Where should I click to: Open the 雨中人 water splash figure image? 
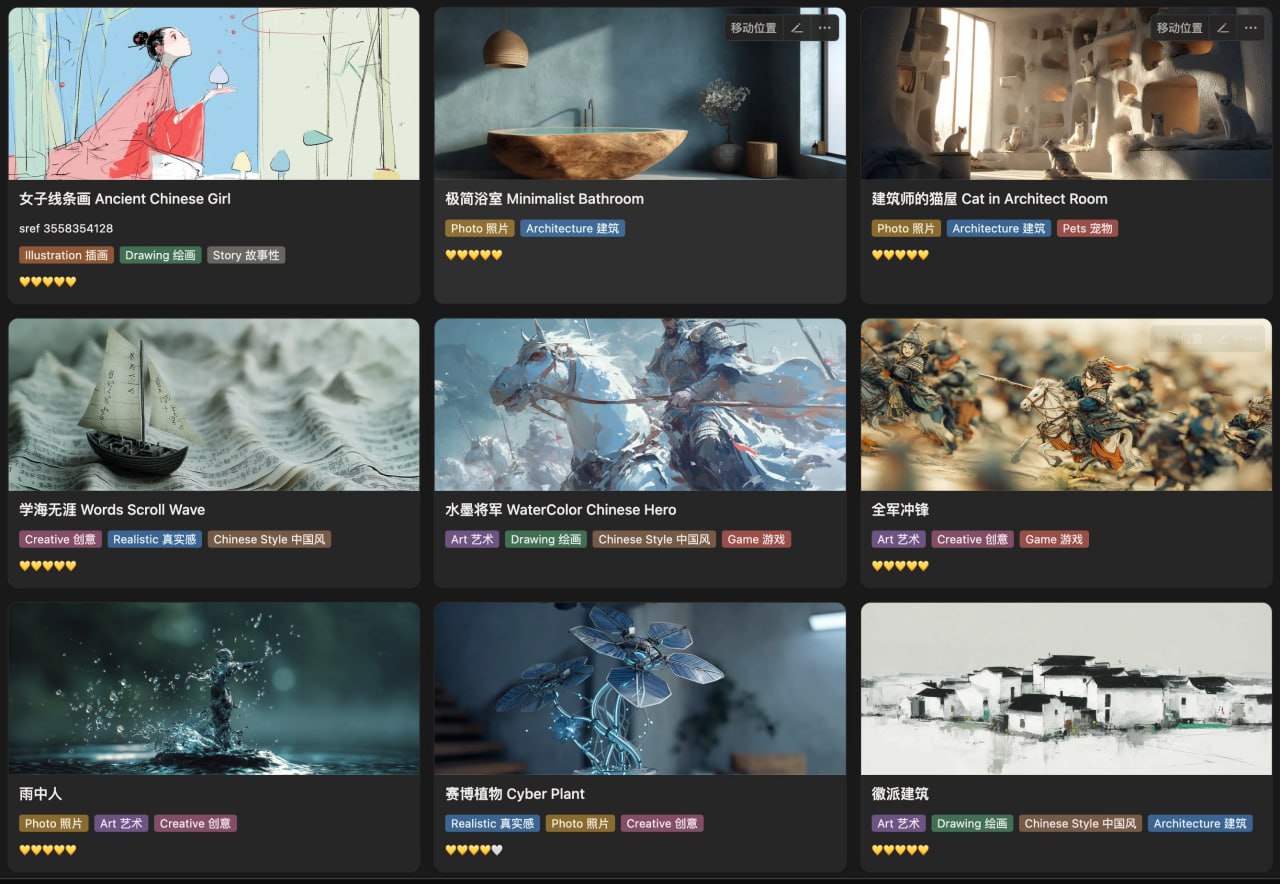click(x=214, y=689)
